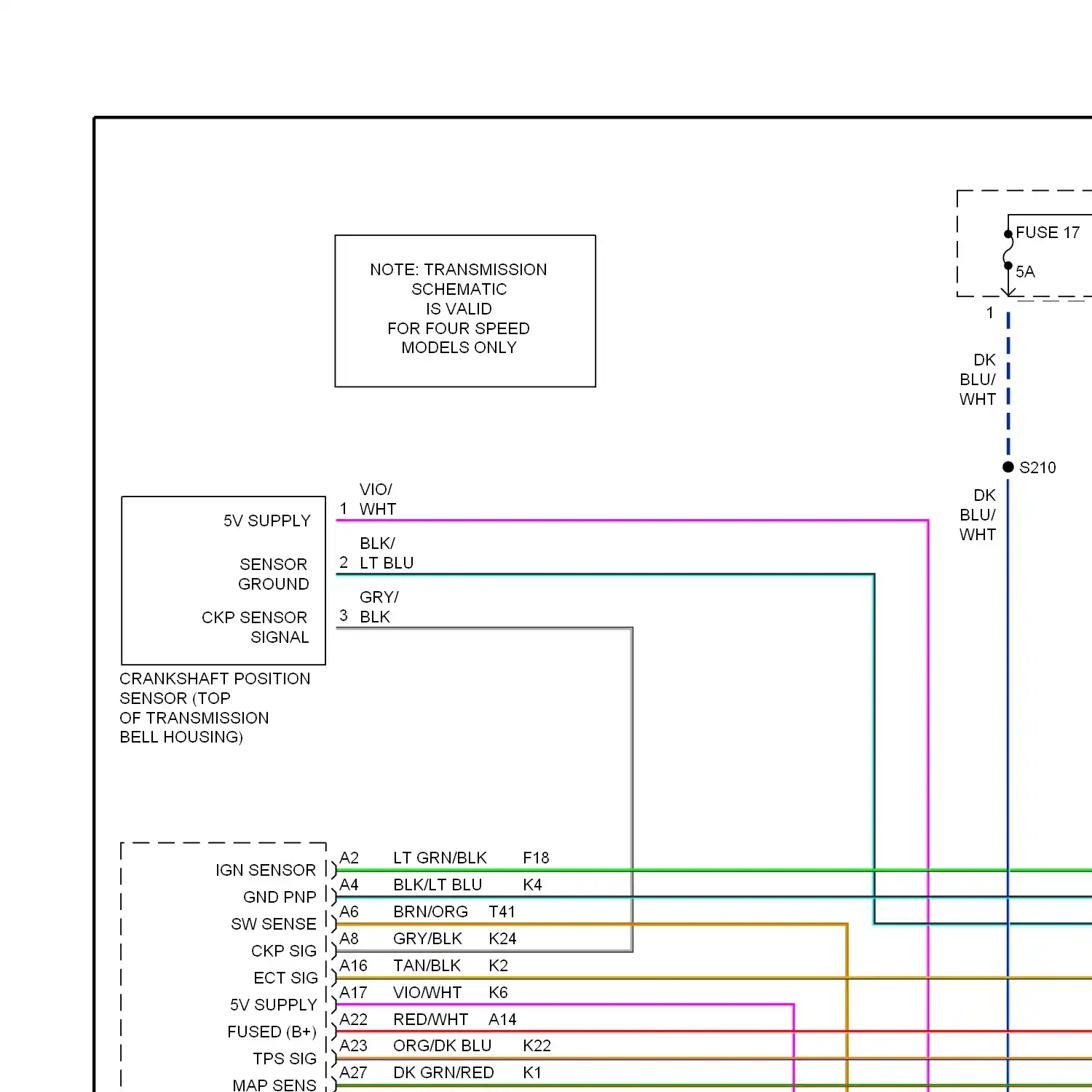This screenshot has width=1092, height=1092.
Task: Click CKP SENSOR SIGNAL text
Action: (x=255, y=628)
